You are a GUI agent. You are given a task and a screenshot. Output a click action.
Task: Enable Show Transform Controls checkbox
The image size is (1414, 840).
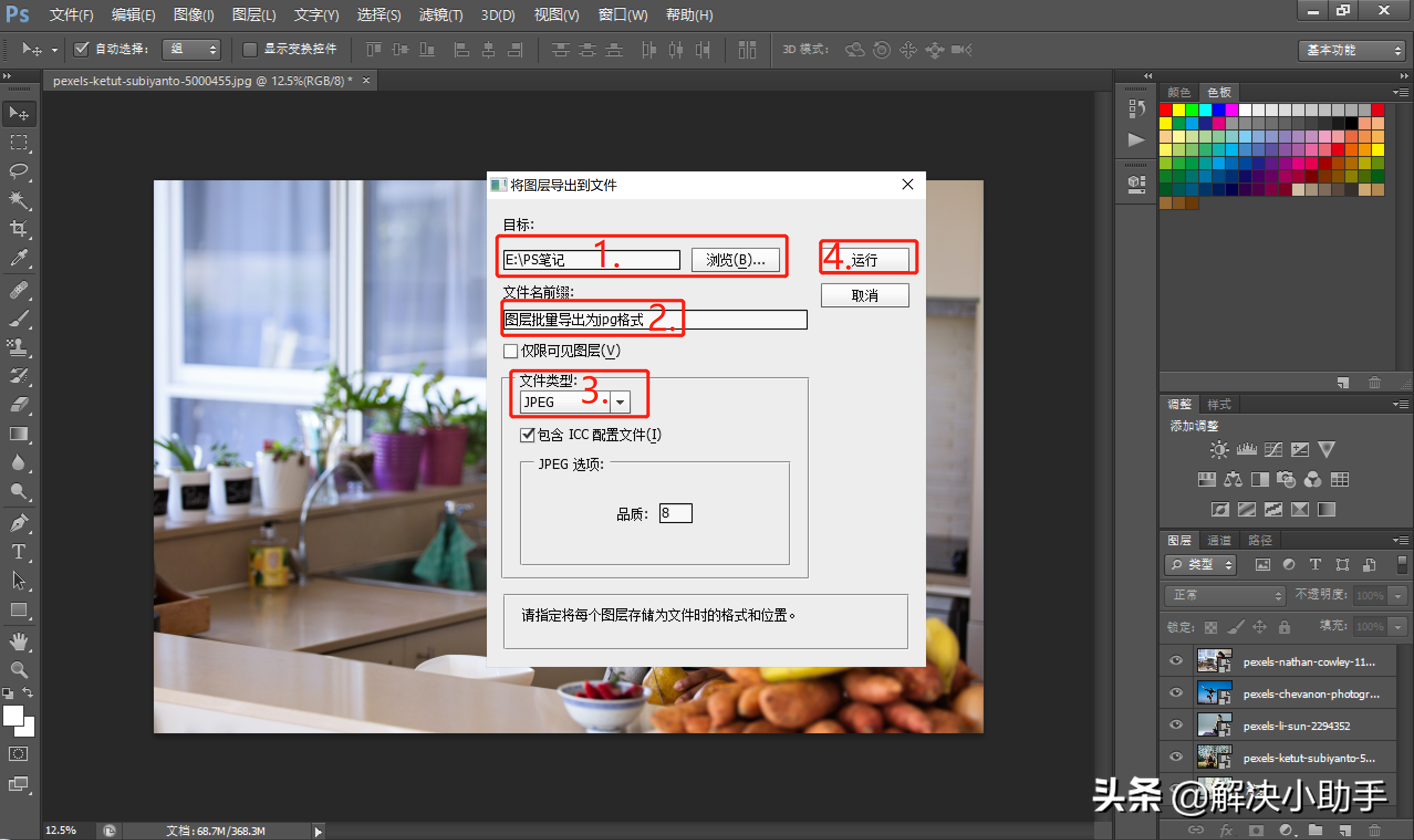(x=249, y=50)
